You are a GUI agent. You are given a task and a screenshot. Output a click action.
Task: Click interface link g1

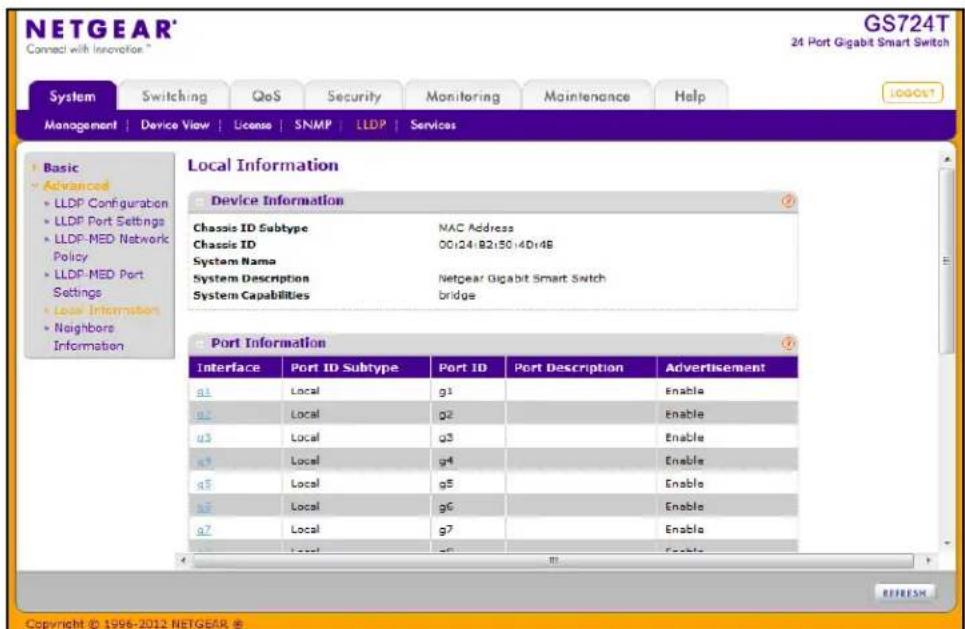[204, 391]
